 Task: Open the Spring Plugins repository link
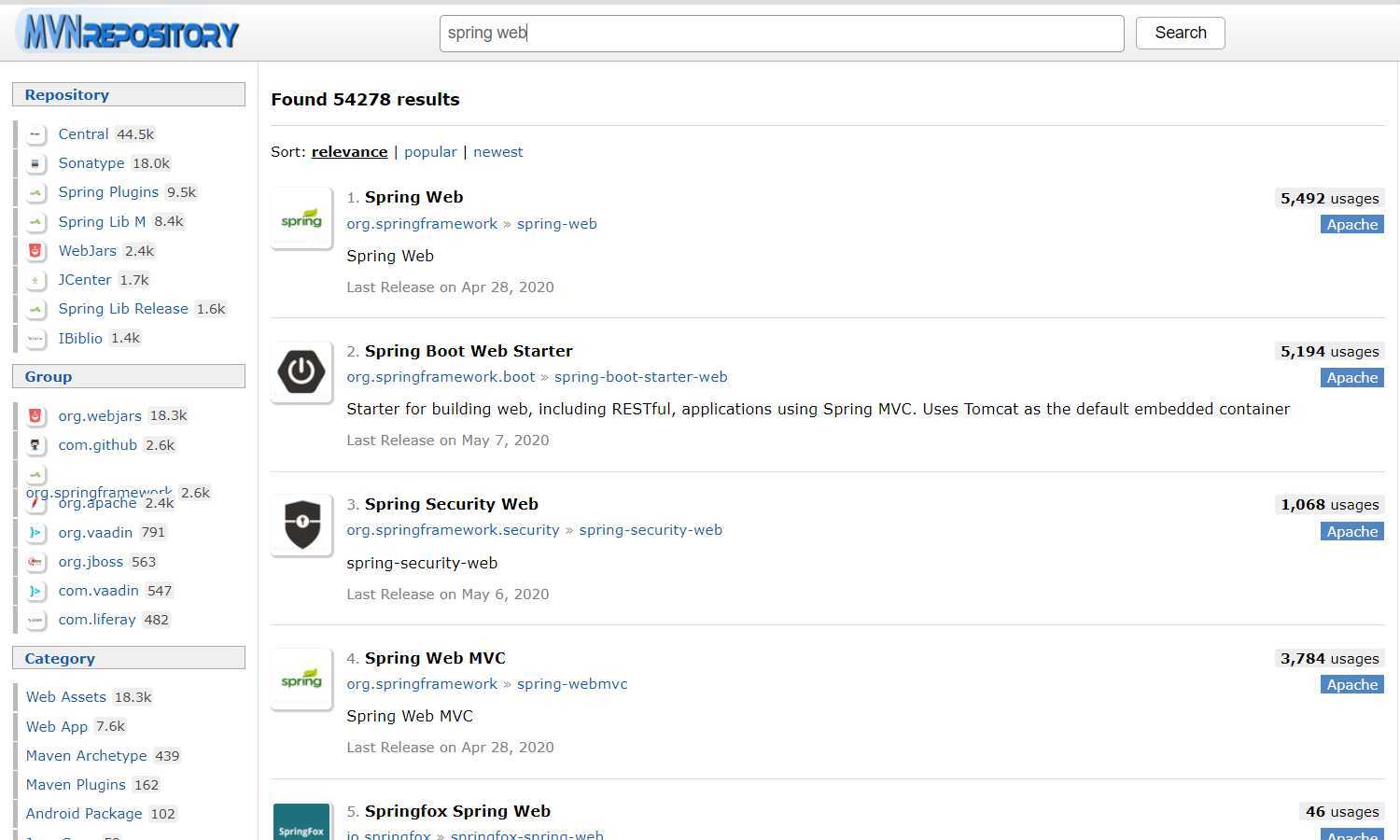pos(108,192)
